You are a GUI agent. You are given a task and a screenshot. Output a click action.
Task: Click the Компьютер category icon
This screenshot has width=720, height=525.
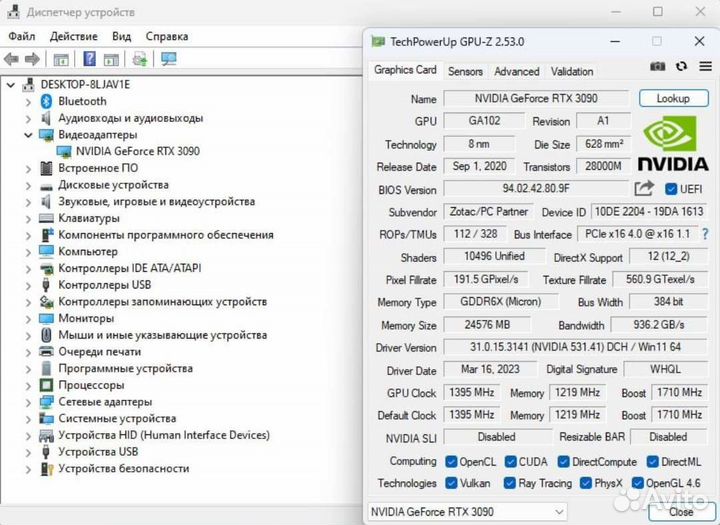pos(46,251)
